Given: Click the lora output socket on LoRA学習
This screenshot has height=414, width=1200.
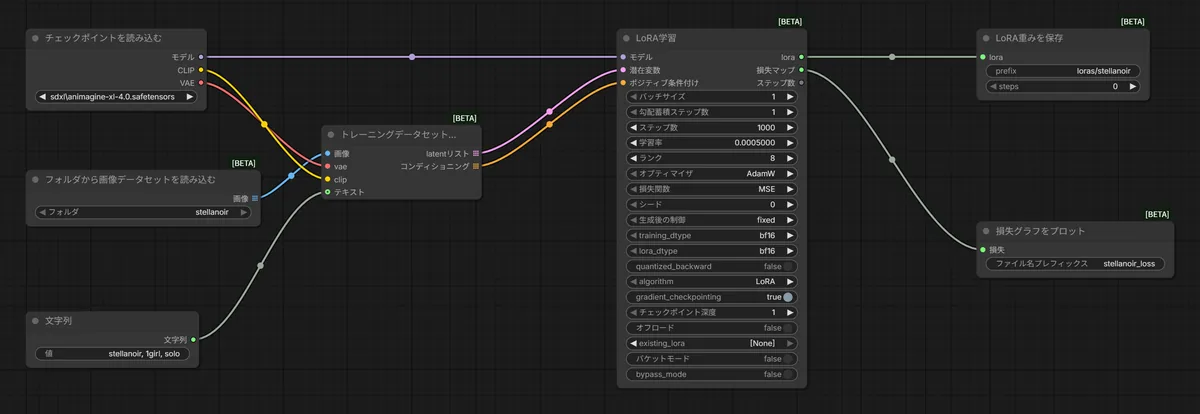Looking at the screenshot, I should pos(801,57).
